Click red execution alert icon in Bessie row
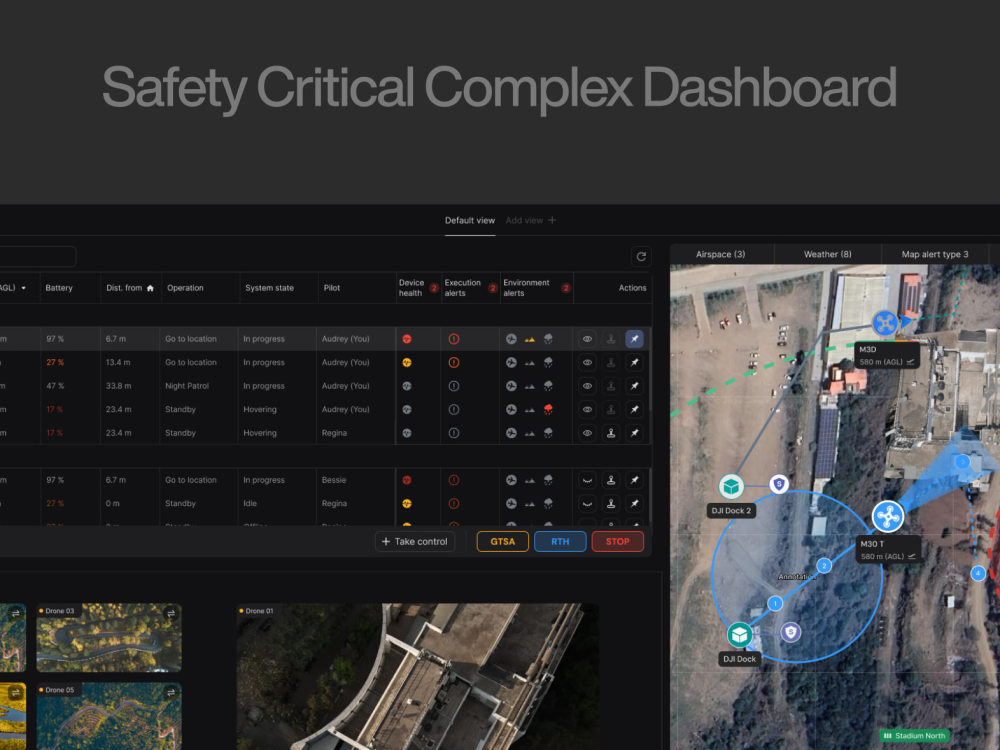Screen dimensions: 1000x750 coord(454,480)
